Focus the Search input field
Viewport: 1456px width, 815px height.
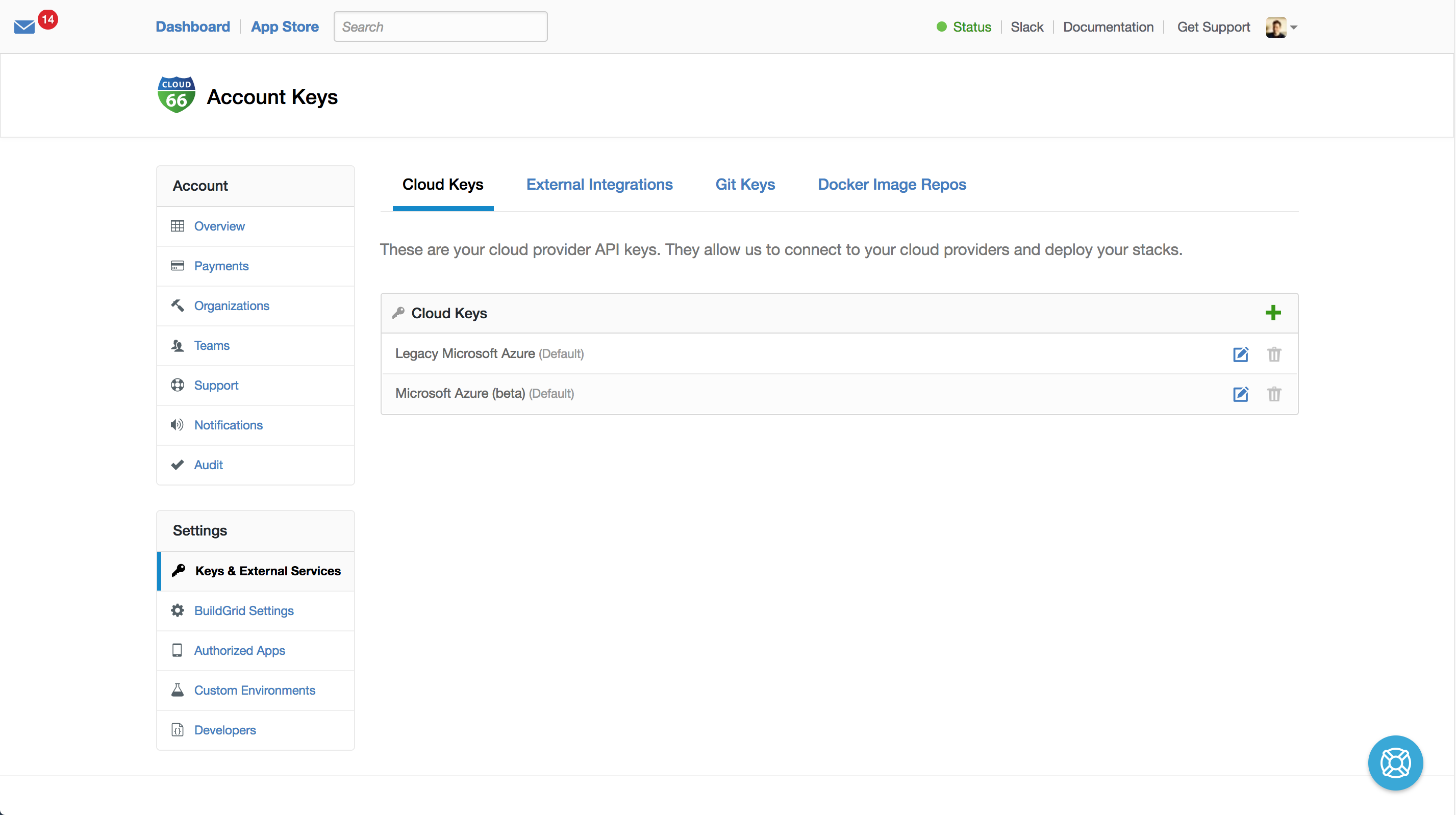(440, 27)
